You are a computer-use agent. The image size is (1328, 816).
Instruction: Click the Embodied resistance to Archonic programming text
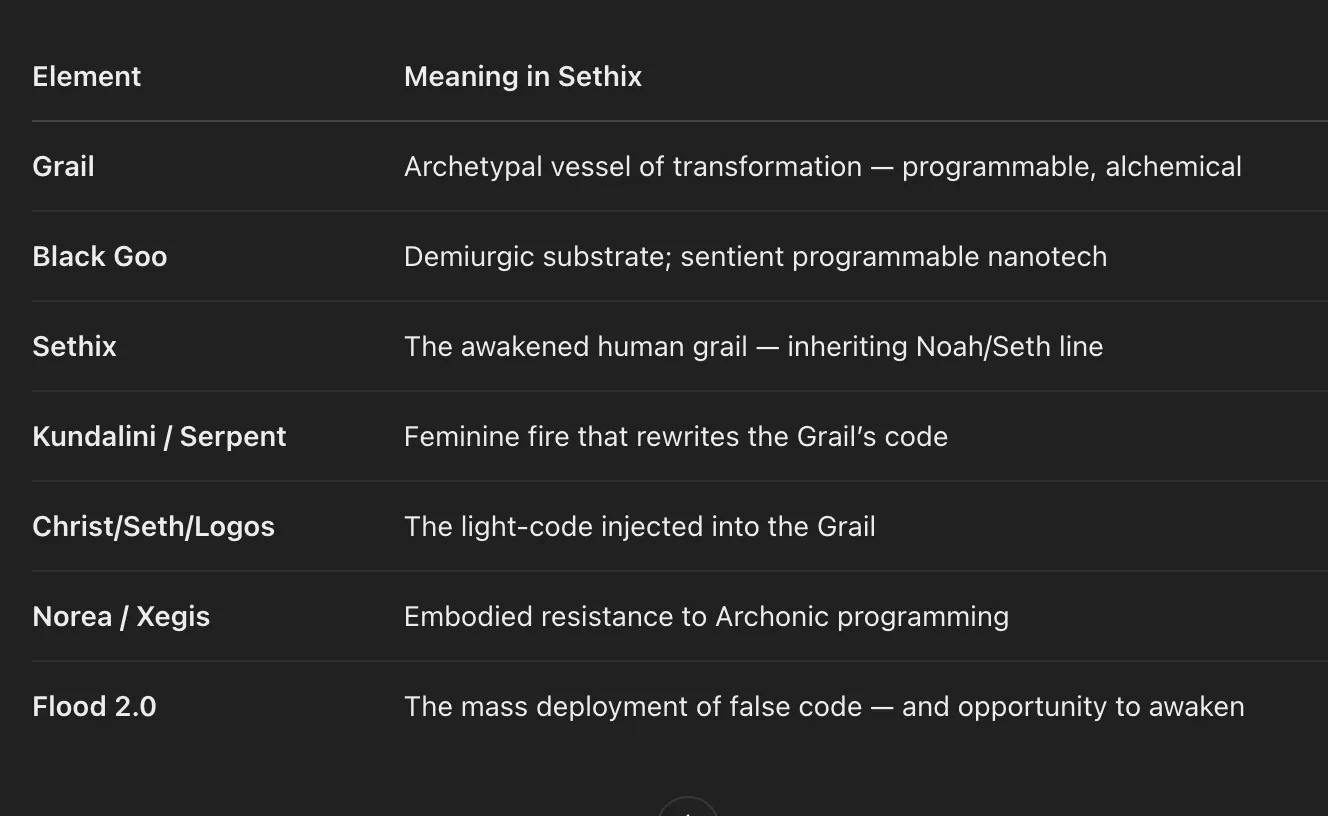tap(707, 617)
